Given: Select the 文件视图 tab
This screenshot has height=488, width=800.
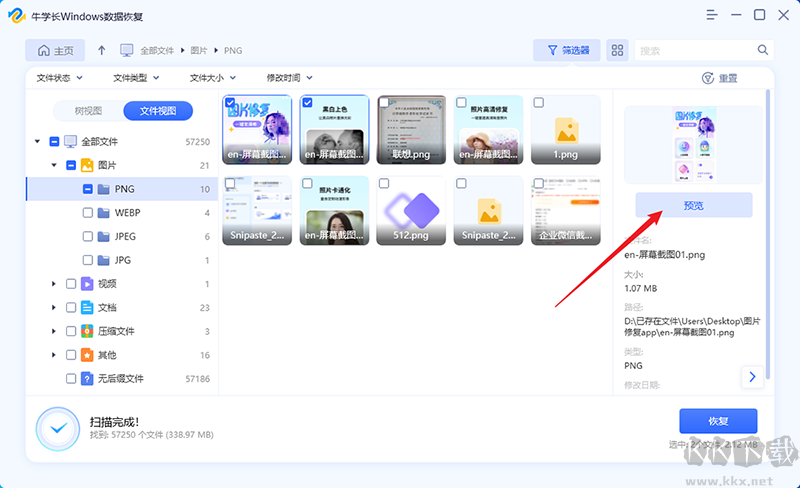Looking at the screenshot, I should 158,111.
